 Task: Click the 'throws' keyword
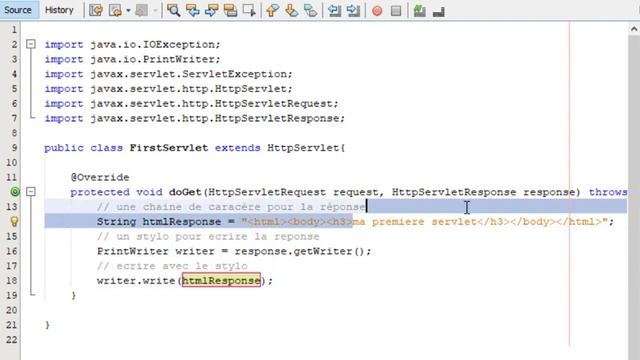pyautogui.click(x=608, y=192)
